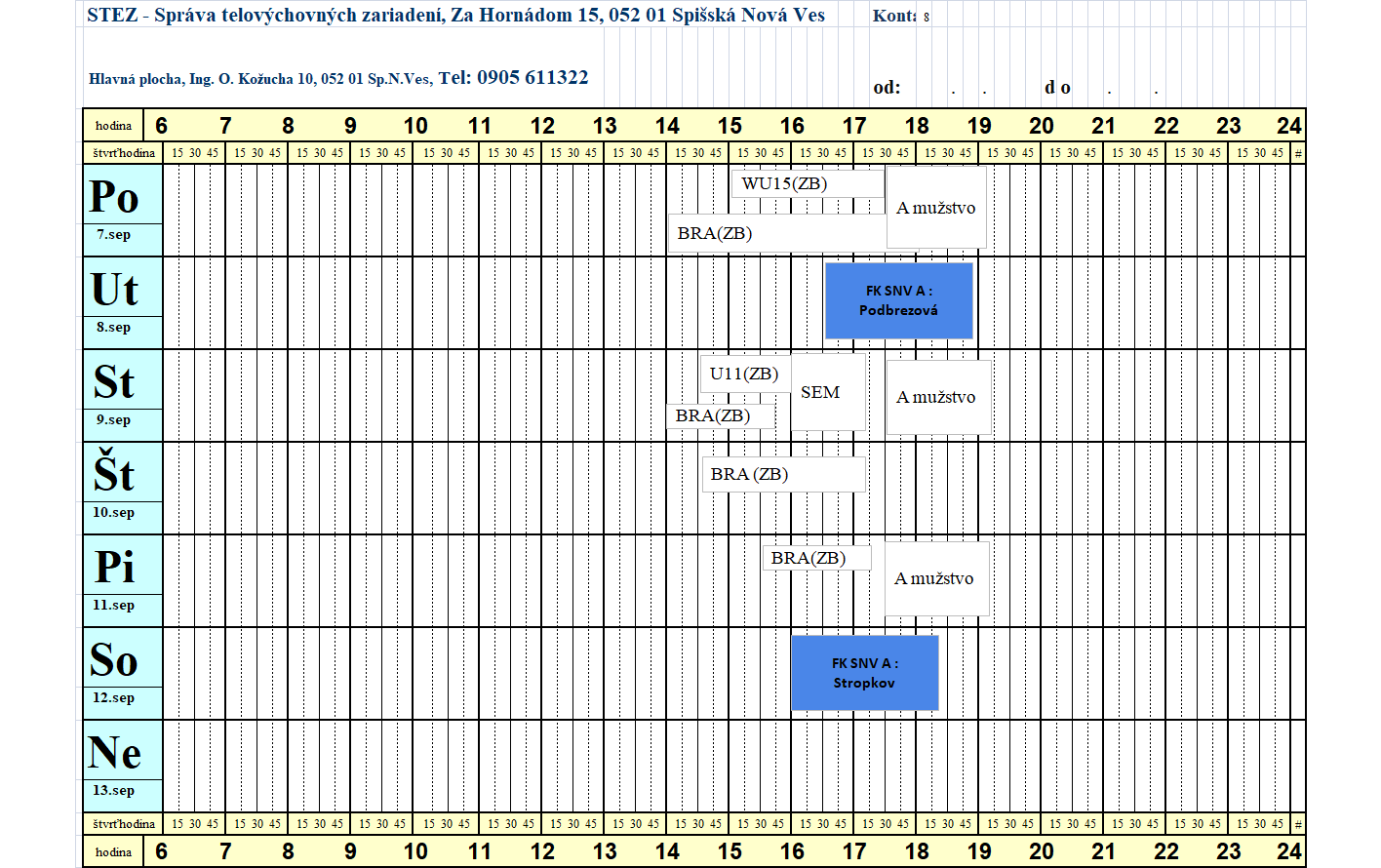The height and width of the screenshot is (868, 1381).
Task: Click the top hodina header cell
Action: pyautogui.click(x=113, y=126)
